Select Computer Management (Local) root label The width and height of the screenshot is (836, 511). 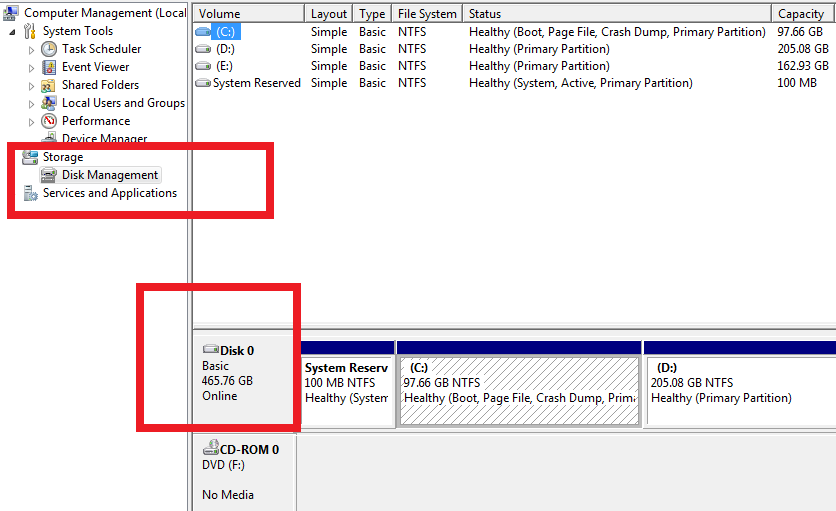[x=105, y=13]
